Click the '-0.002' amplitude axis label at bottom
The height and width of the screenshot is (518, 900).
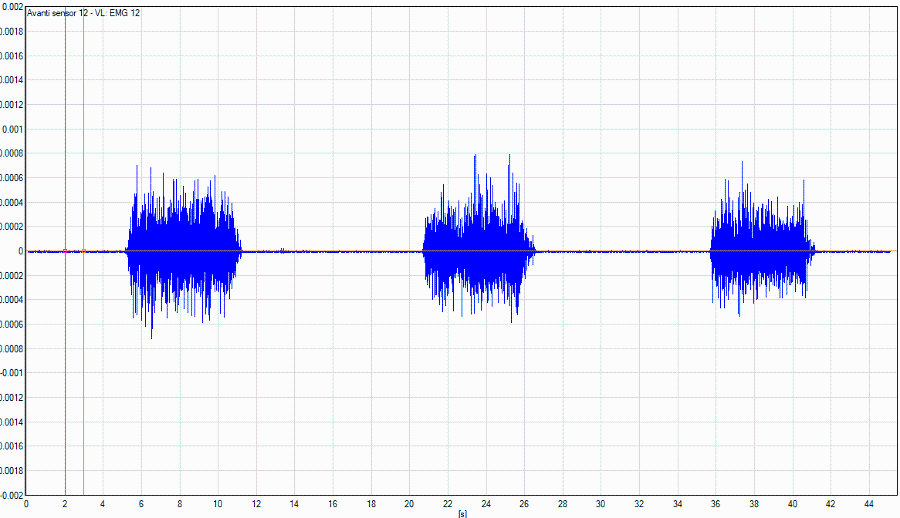pos(11,495)
